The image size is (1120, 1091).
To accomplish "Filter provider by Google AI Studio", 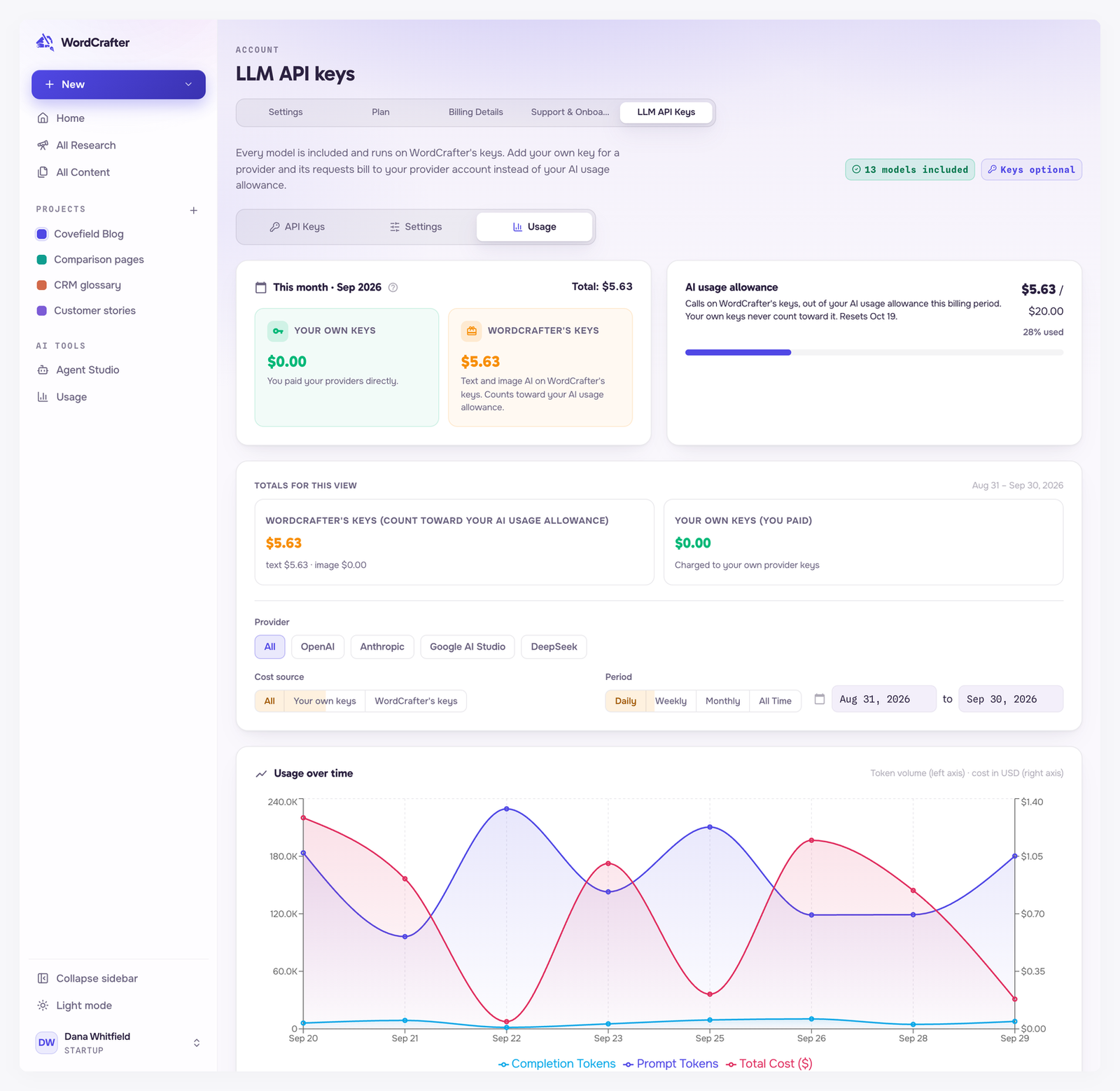I will point(468,647).
